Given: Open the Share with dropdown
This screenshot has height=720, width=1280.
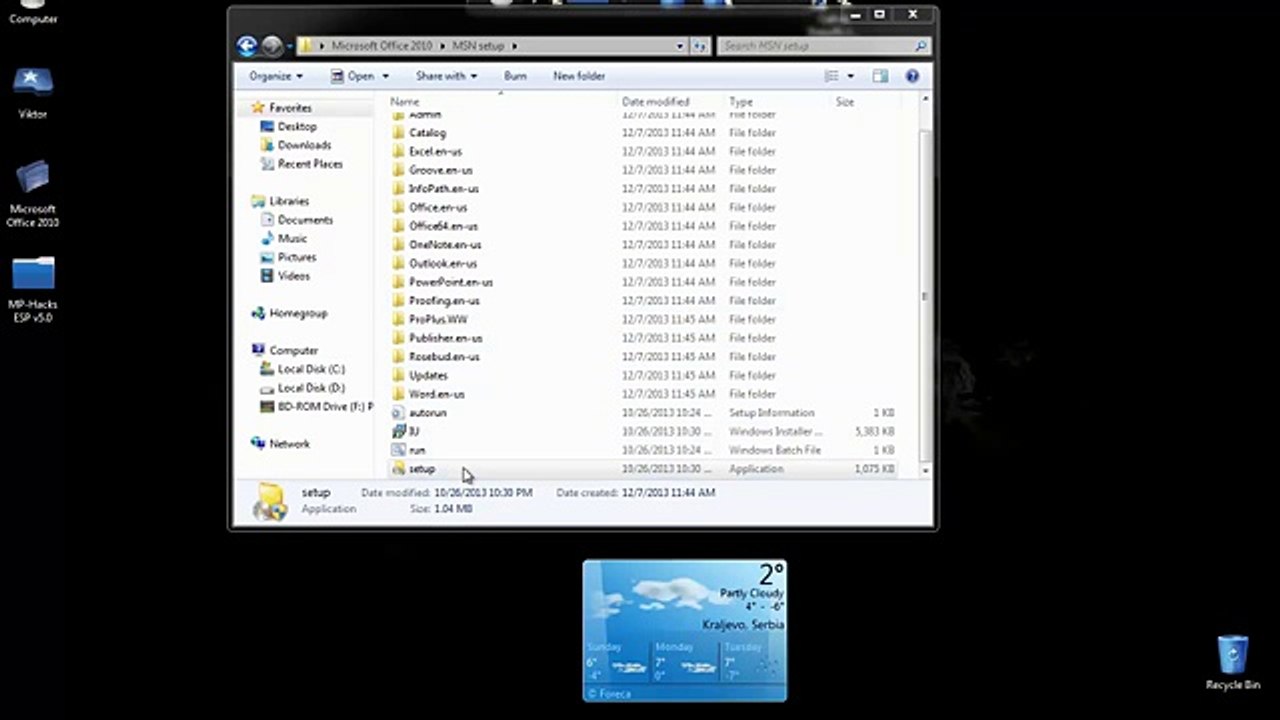Looking at the screenshot, I should pos(446,76).
